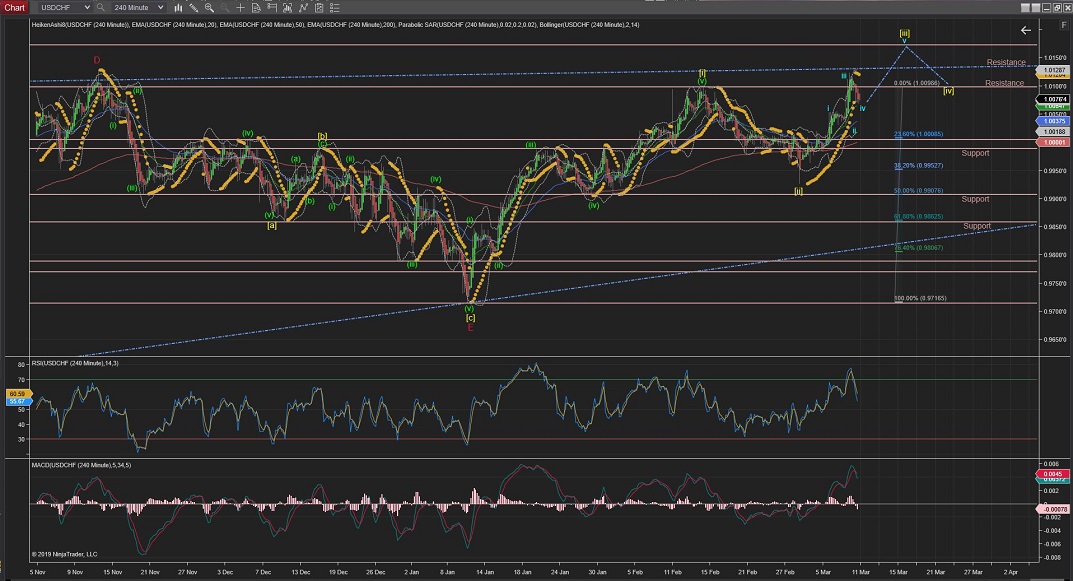
Task: Click the RSI(USDCHF 240 Minute) panel label
Action: (x=75, y=363)
